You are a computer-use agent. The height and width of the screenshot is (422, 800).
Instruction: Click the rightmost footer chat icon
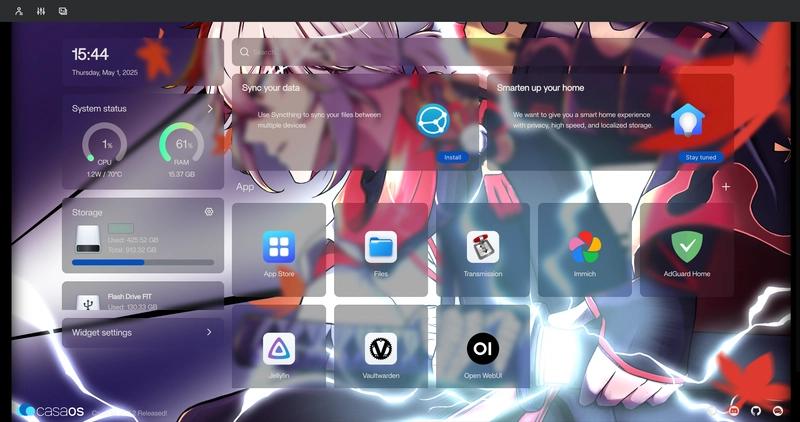[x=778, y=410]
